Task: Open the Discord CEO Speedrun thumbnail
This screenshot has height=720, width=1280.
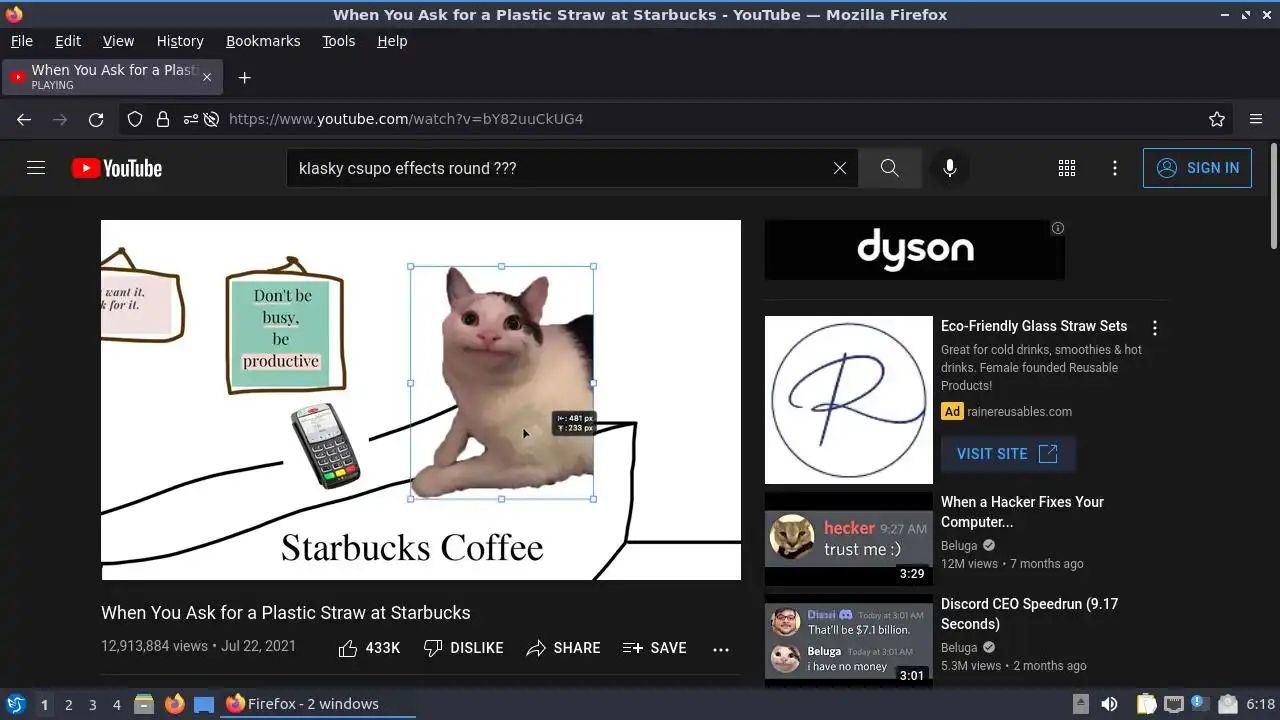Action: pyautogui.click(x=849, y=641)
